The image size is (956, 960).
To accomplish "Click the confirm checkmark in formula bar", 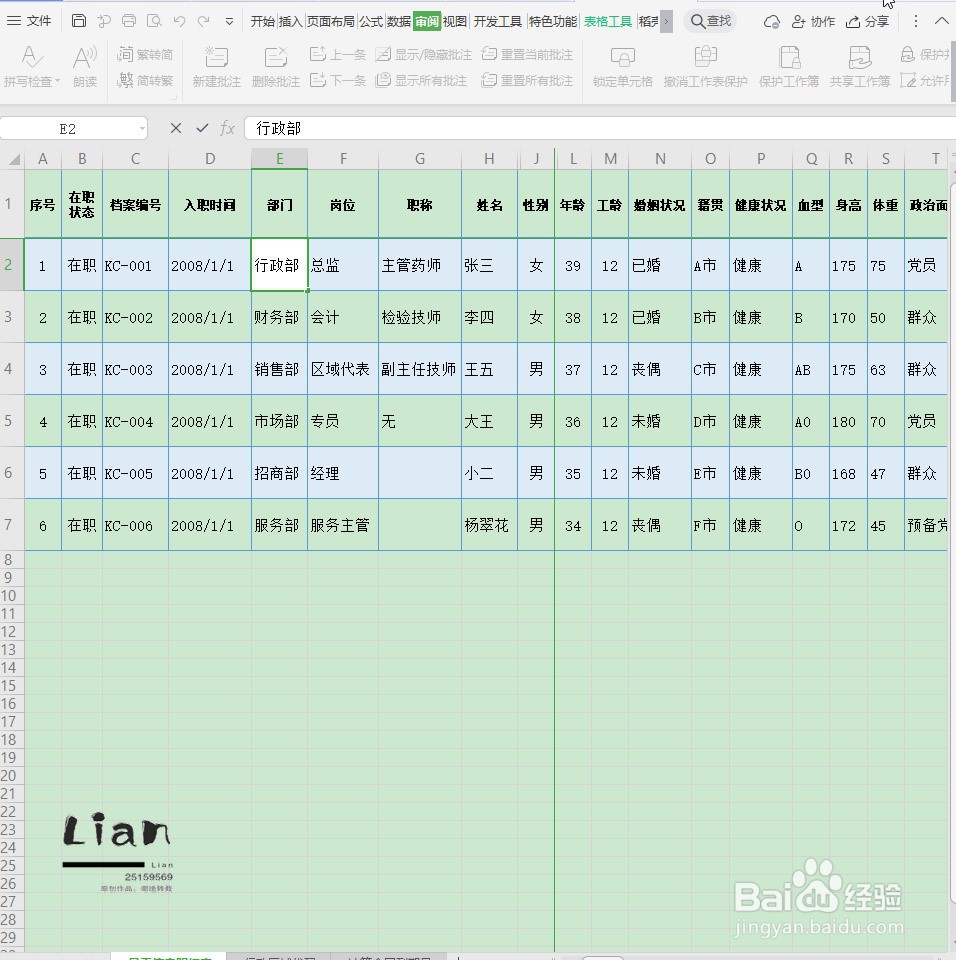I will click(202, 128).
